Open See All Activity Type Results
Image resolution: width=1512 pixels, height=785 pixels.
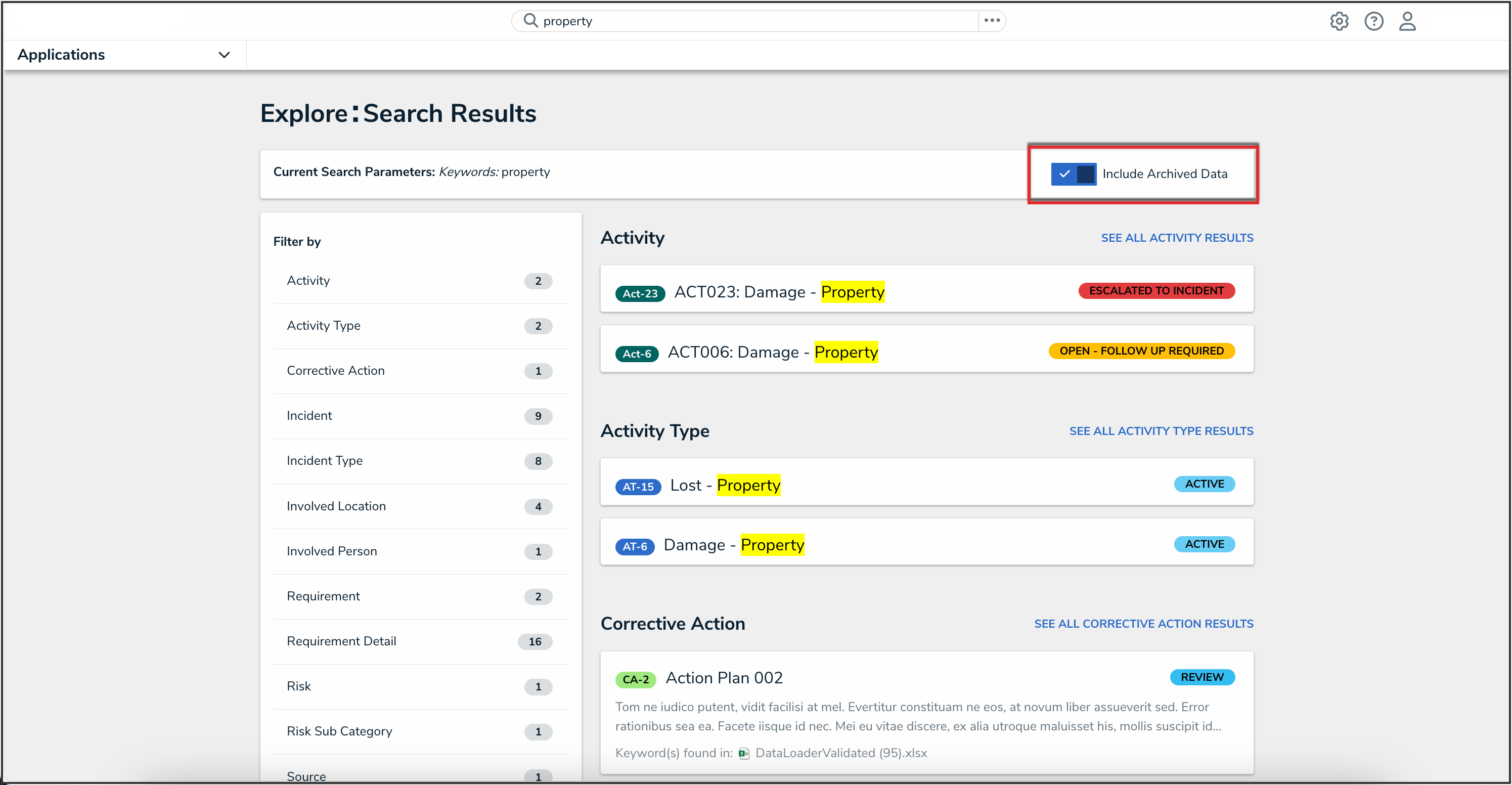[1161, 431]
